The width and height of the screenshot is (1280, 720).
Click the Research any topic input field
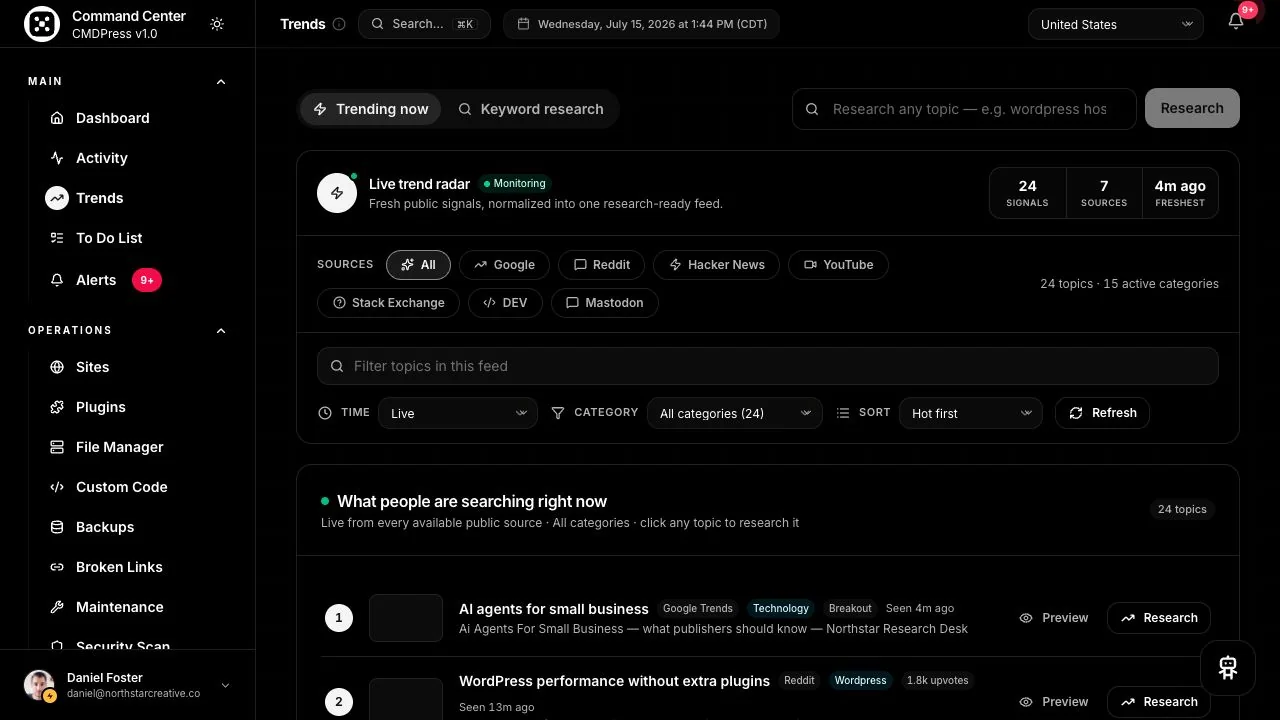(964, 109)
